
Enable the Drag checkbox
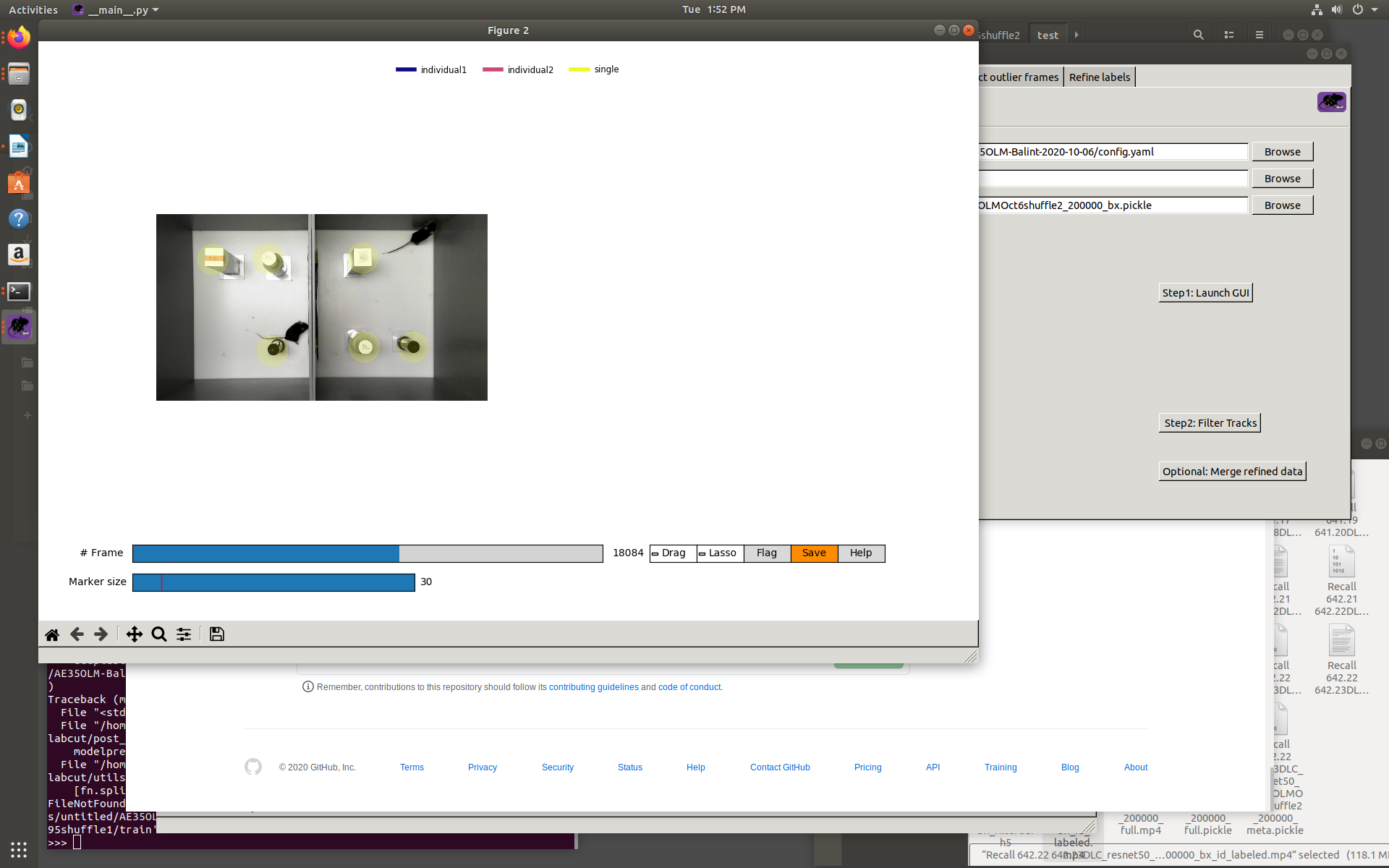pyautogui.click(x=657, y=553)
